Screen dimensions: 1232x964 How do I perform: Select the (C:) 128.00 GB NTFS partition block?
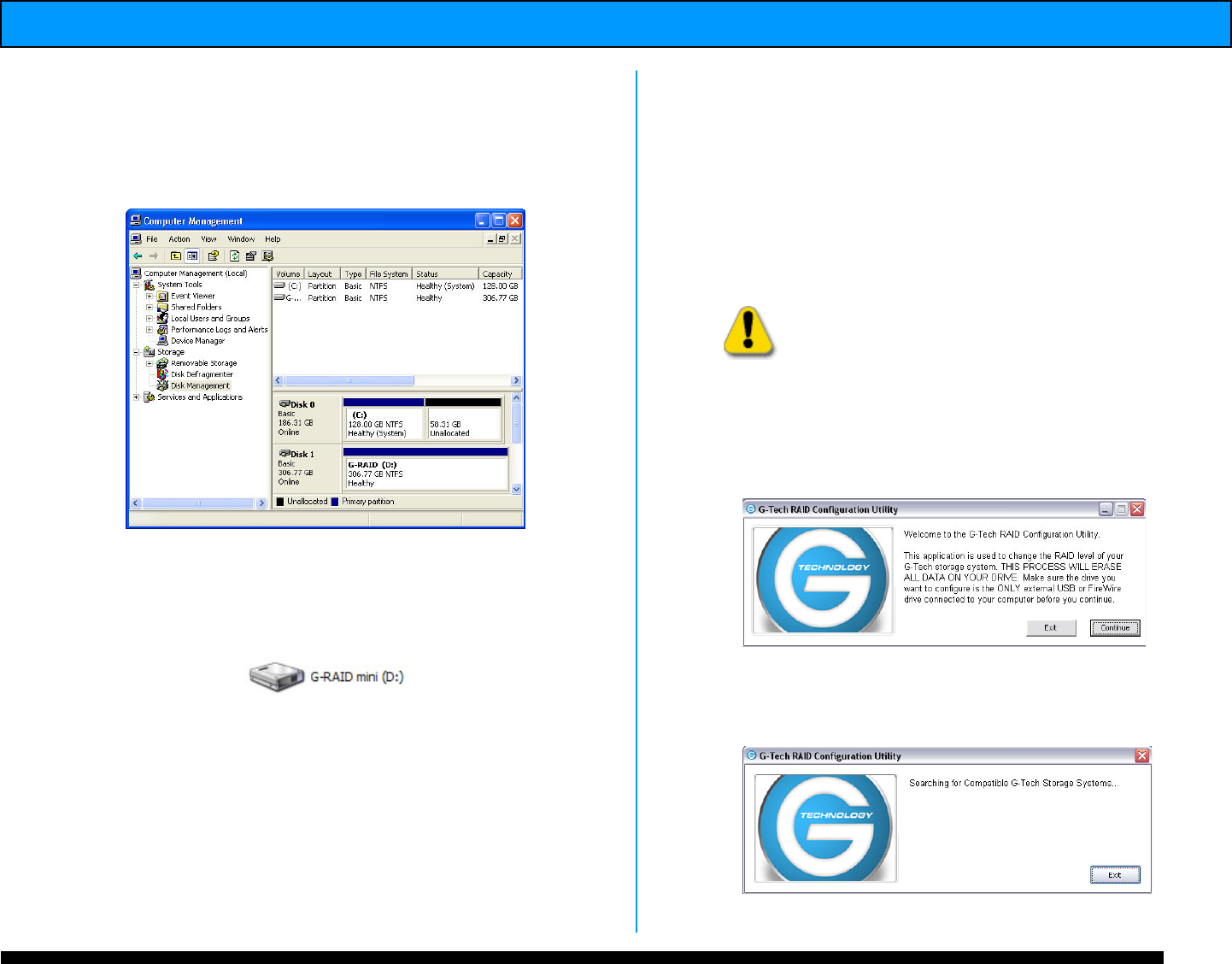click(384, 419)
